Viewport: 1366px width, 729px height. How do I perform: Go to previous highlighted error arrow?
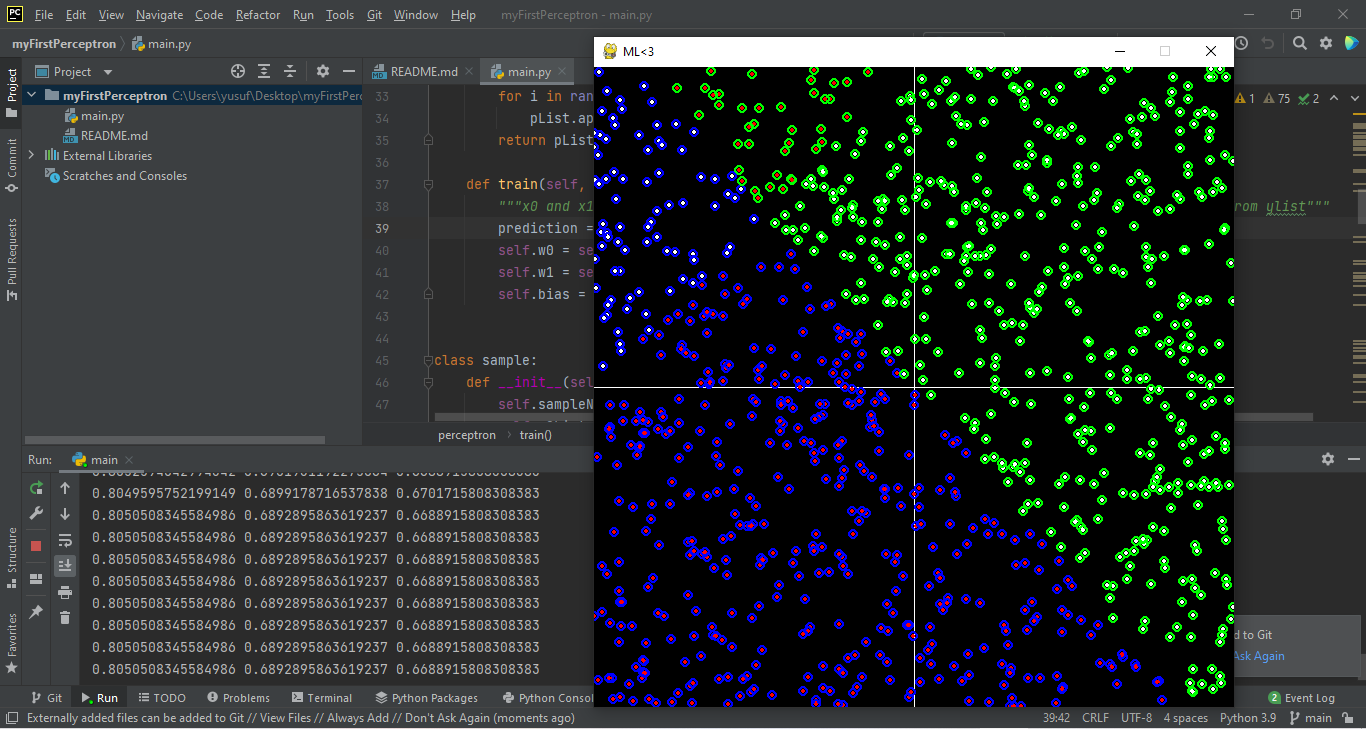click(1334, 98)
